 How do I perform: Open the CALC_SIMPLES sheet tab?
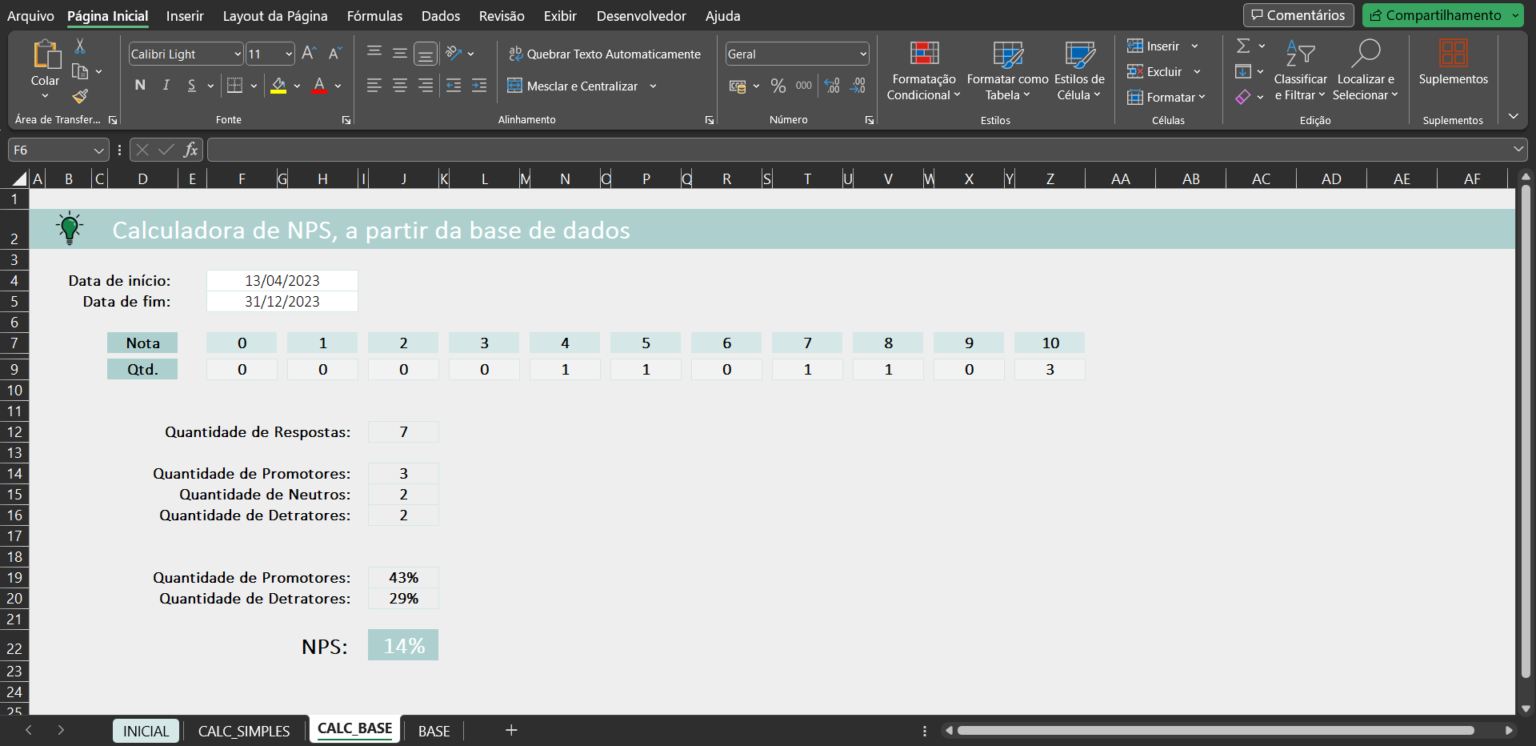(244, 730)
